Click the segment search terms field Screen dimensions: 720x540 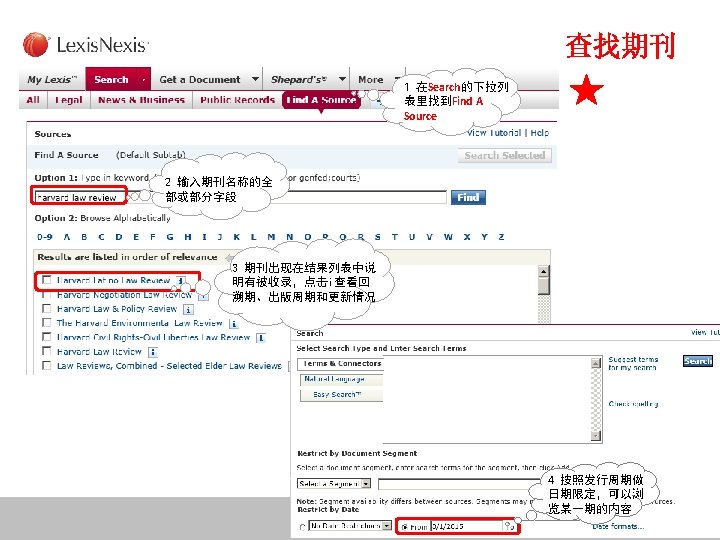click(x=459, y=484)
